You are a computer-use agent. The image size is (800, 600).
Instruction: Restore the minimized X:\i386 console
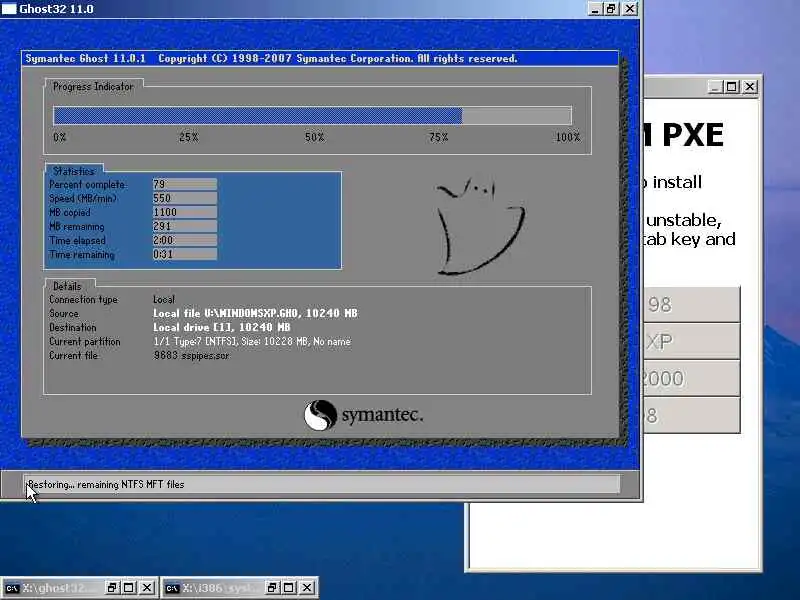coord(271,588)
